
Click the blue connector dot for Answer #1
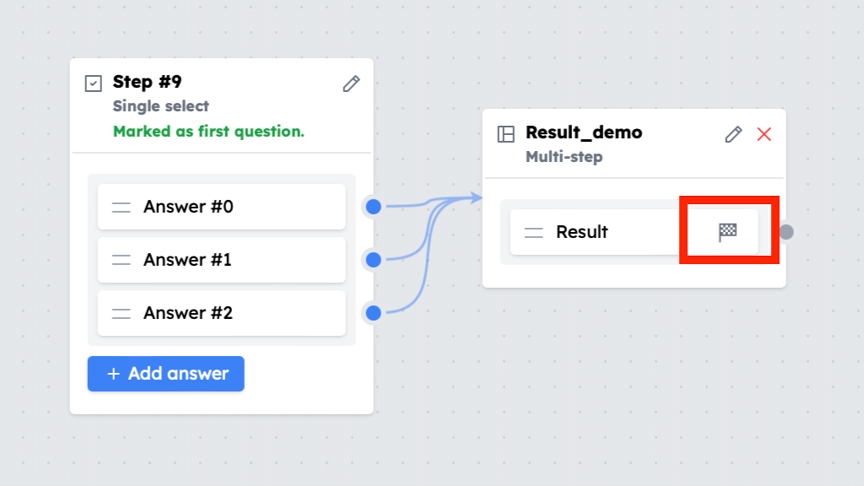tap(373, 260)
